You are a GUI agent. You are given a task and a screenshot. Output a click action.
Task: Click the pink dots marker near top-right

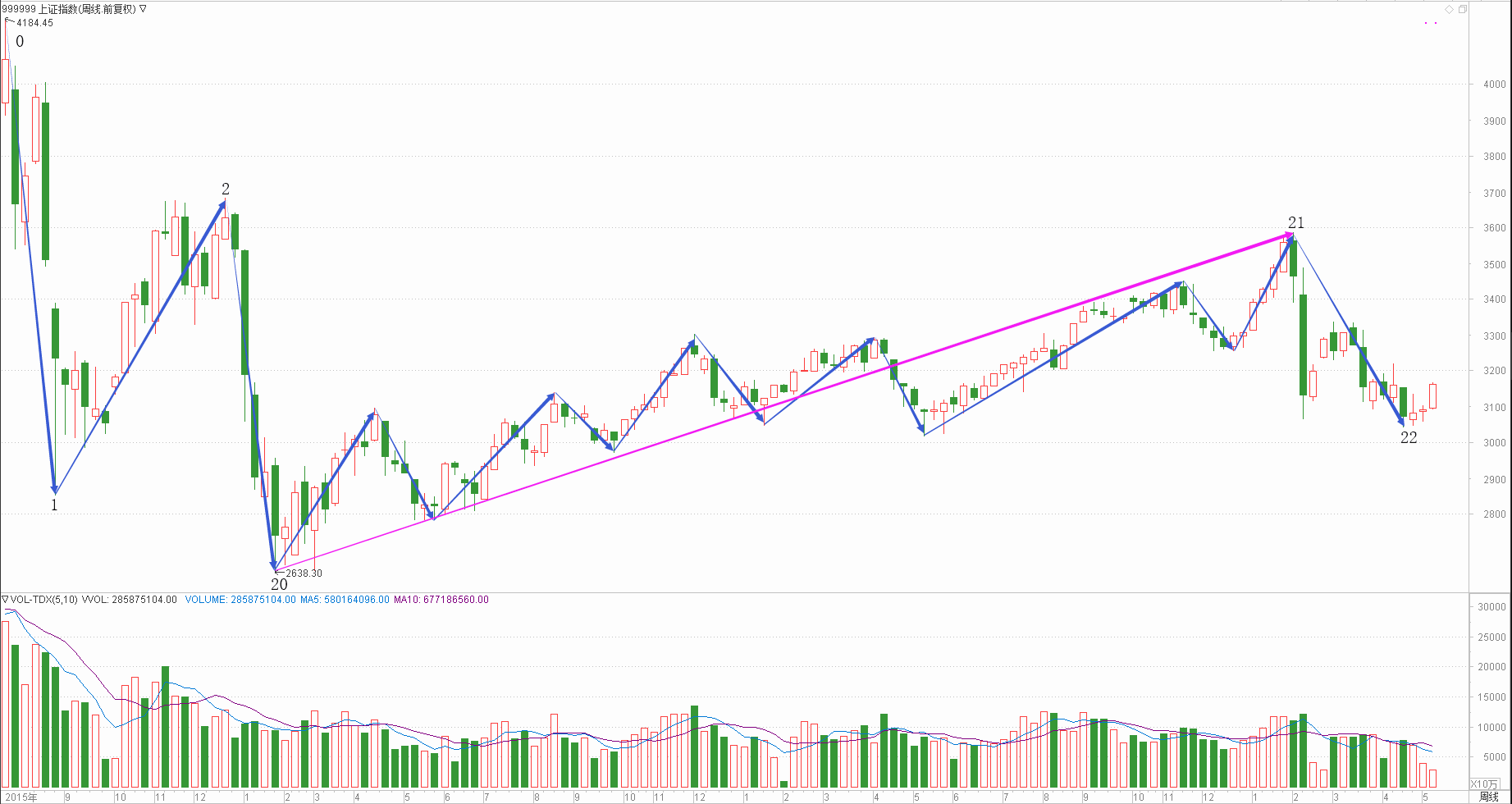coord(1431,23)
